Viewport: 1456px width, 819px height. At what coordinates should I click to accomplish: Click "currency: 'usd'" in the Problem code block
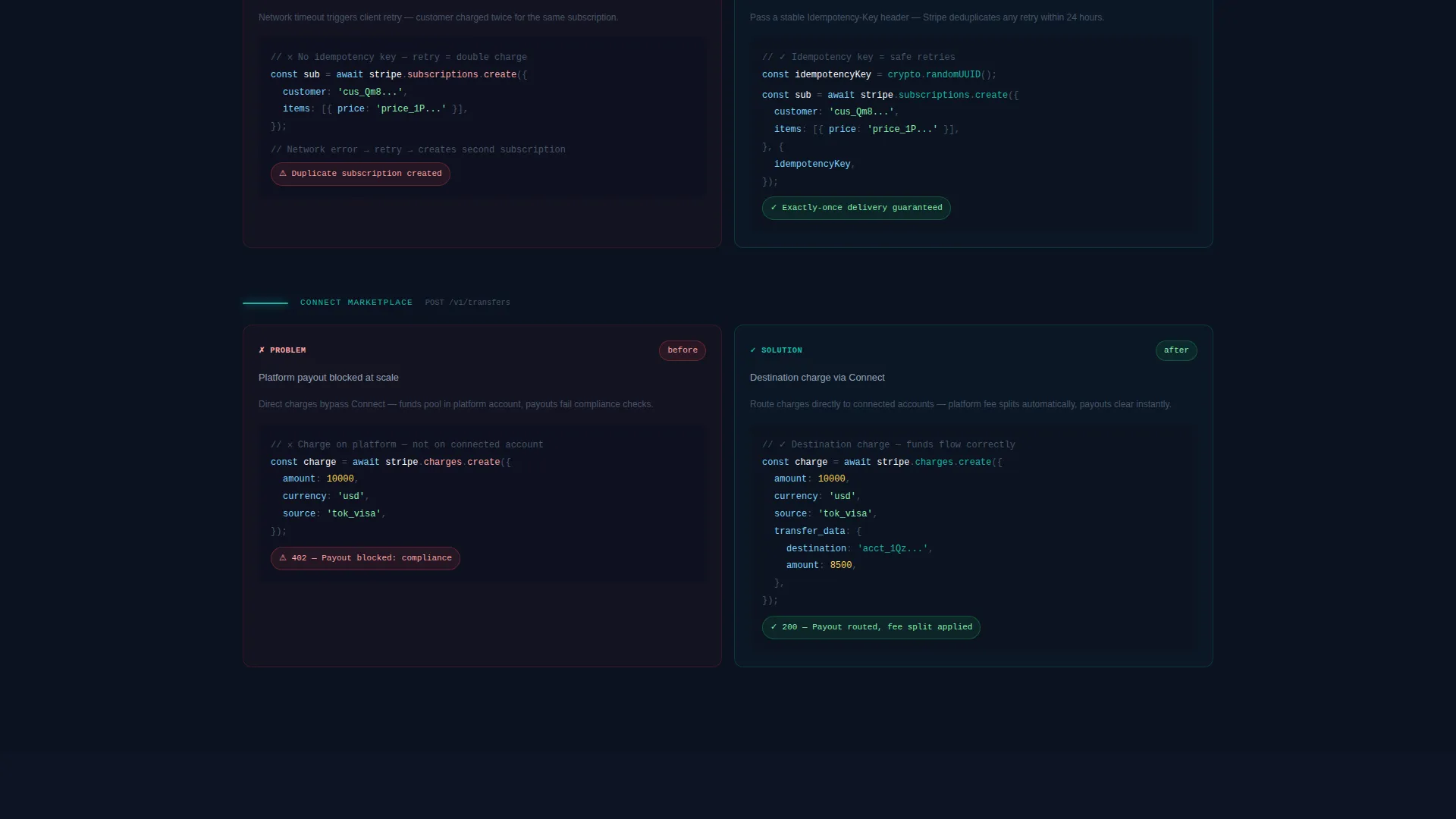coord(325,497)
